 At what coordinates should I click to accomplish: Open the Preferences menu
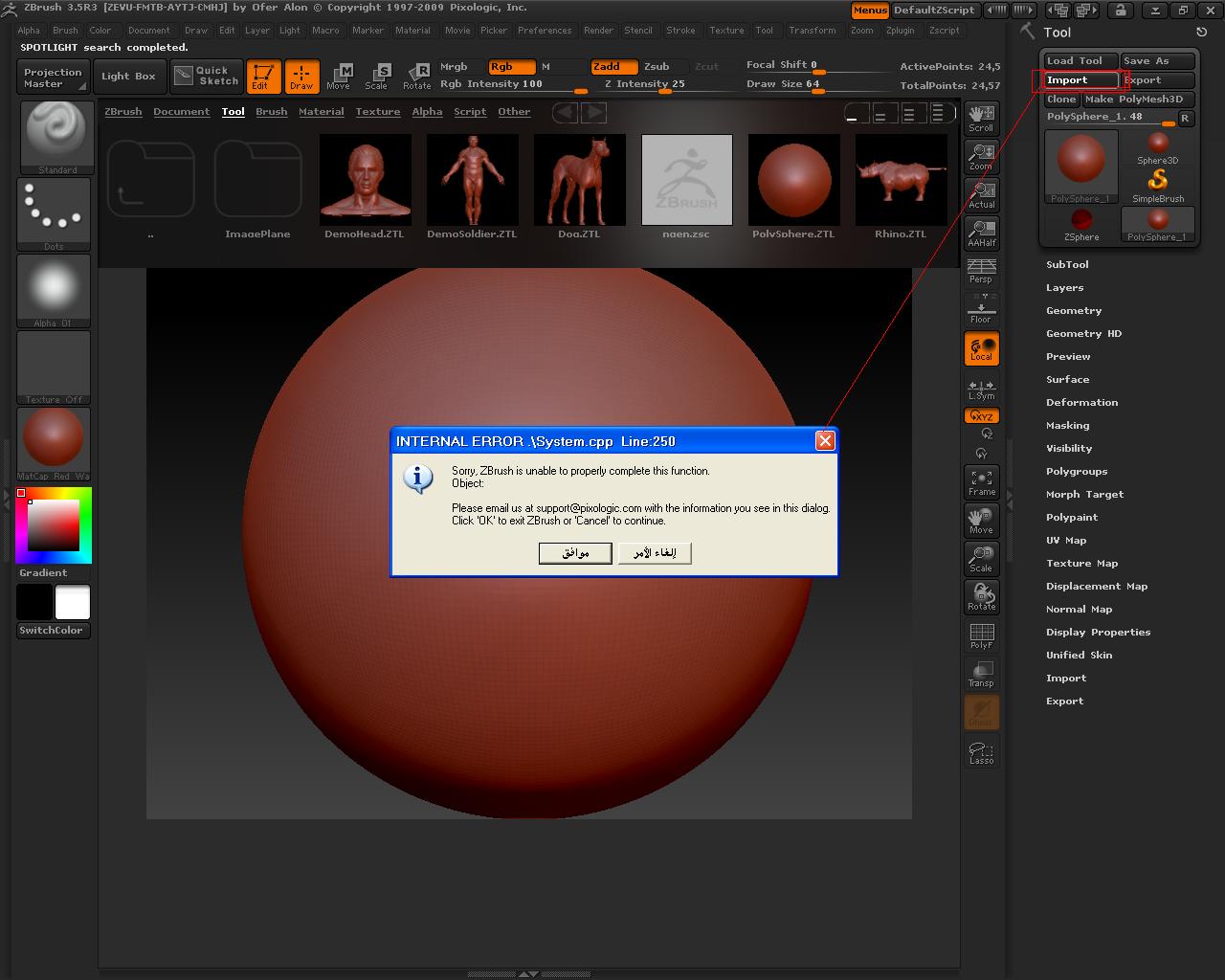[x=545, y=30]
